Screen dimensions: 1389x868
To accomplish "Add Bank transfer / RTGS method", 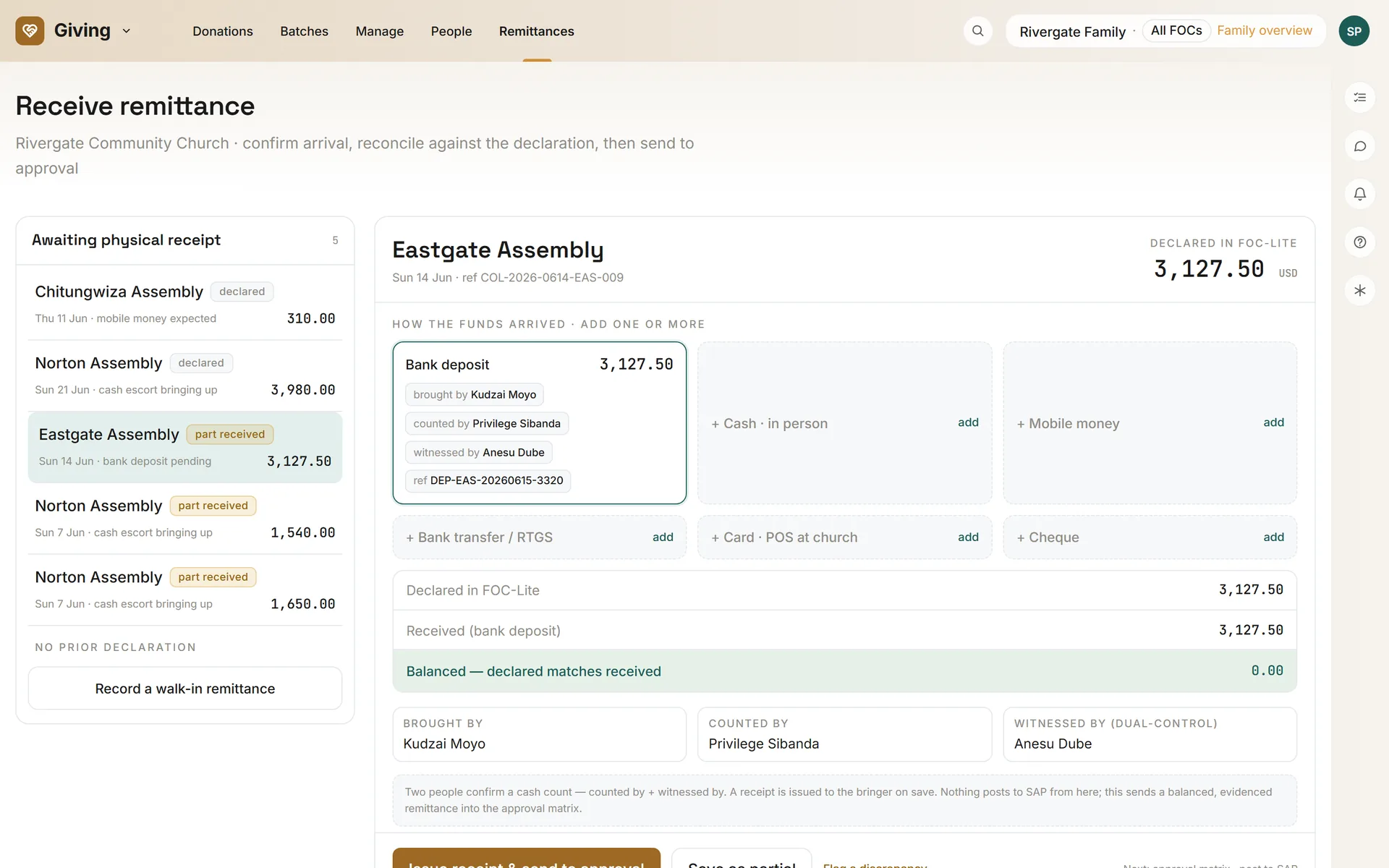I will coord(539,537).
